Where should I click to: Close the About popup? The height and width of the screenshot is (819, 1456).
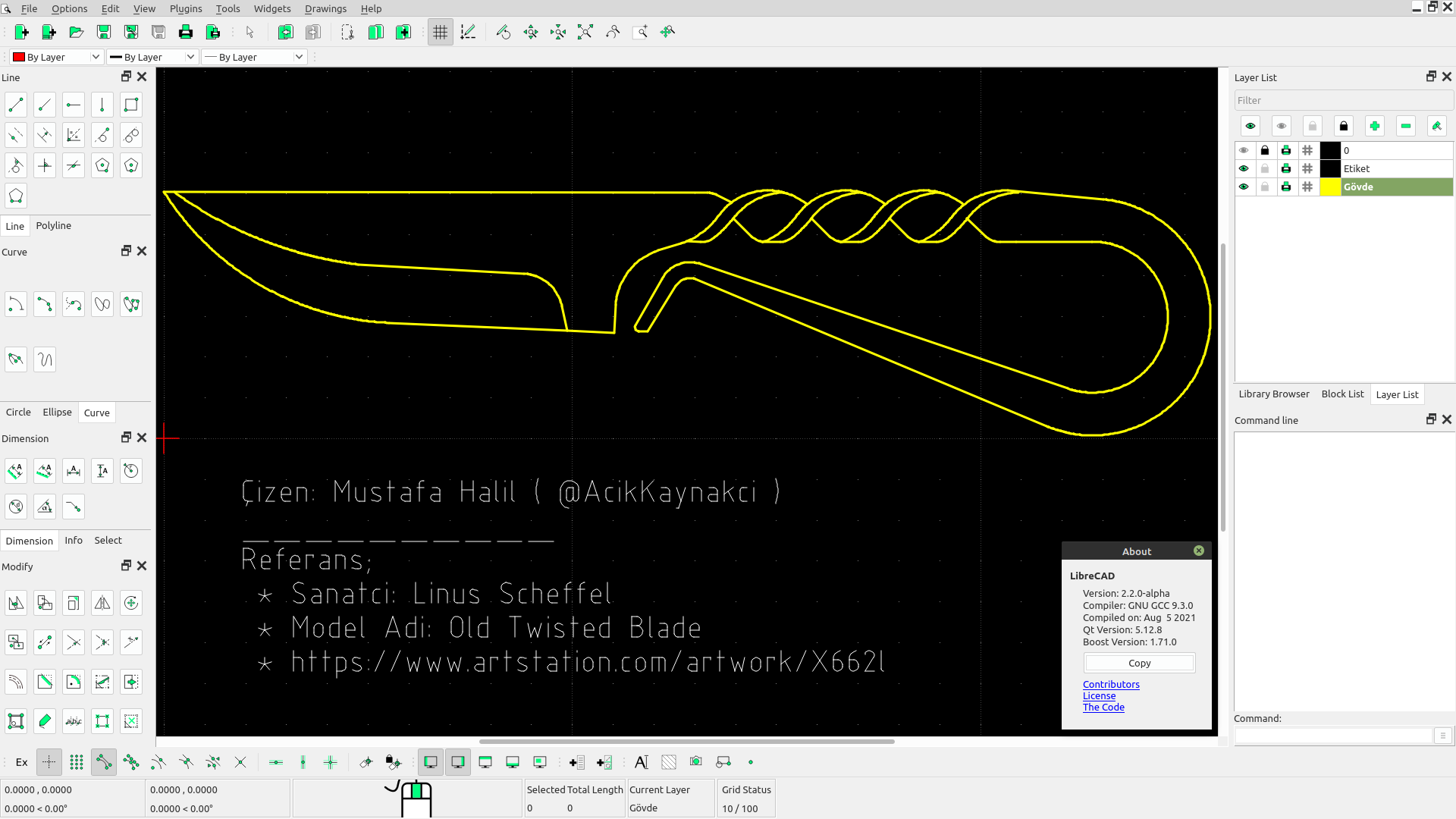tap(1199, 551)
